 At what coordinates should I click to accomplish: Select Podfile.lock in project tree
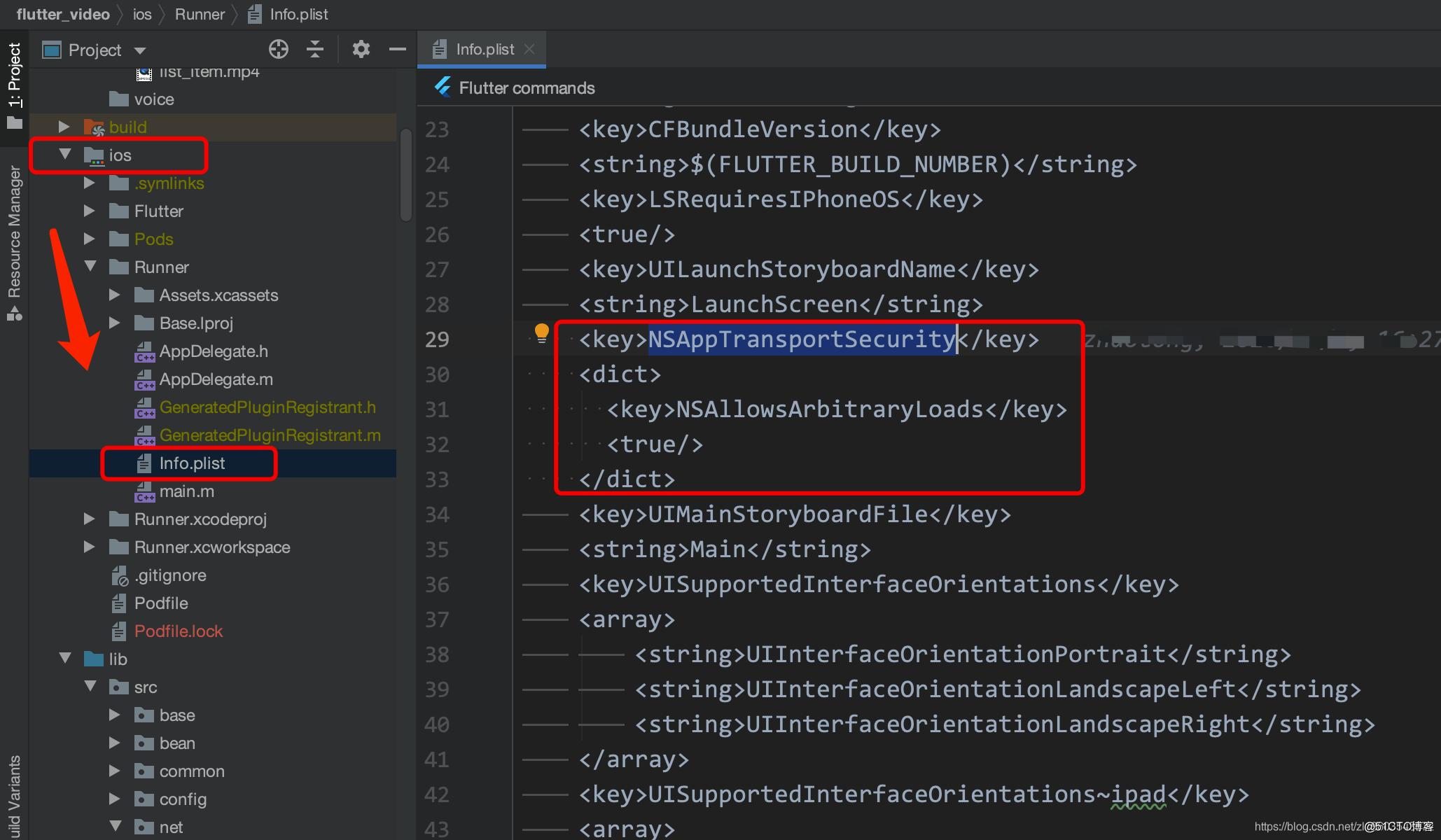(x=178, y=631)
